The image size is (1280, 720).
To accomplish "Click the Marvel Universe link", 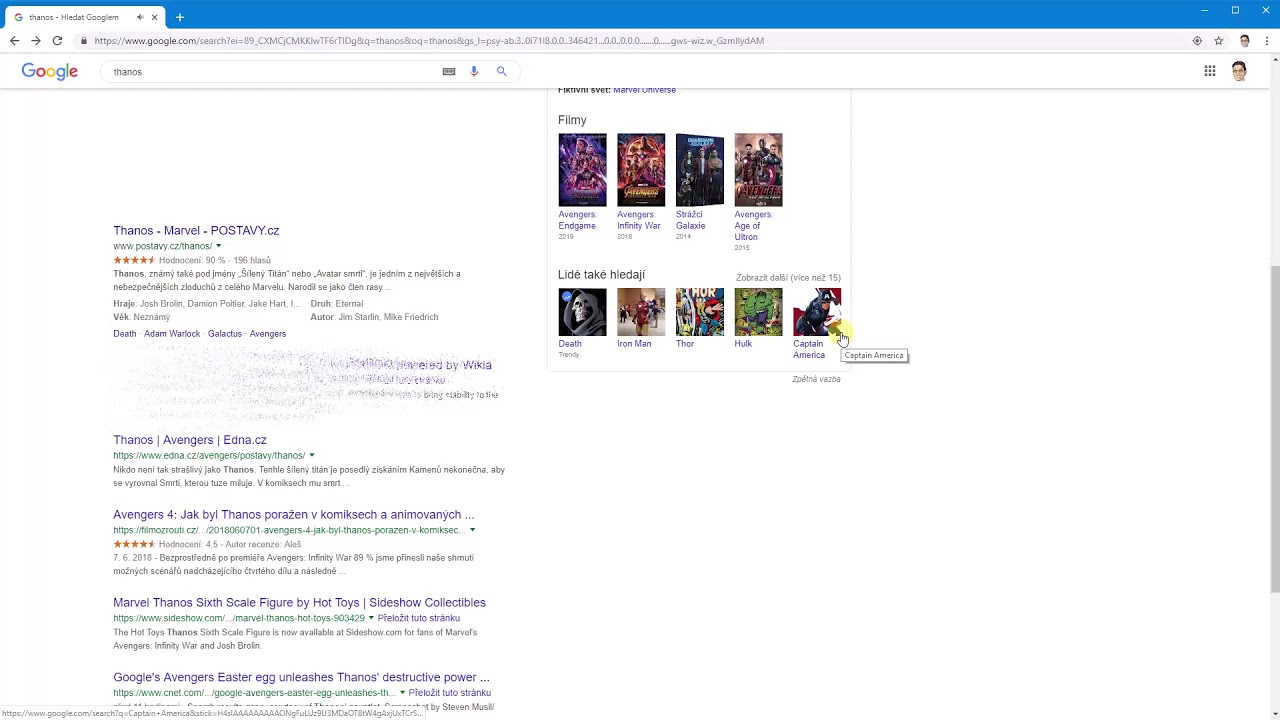I will coord(644,90).
